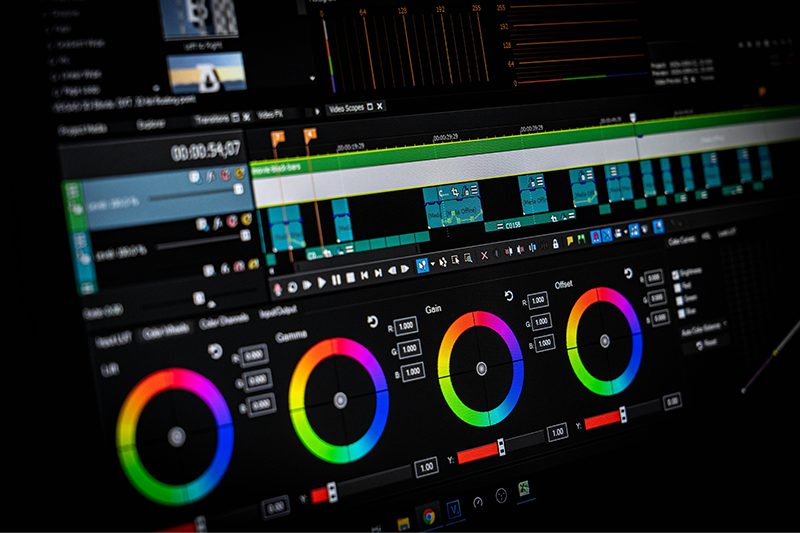Open Chrome from the taskbar

point(429,517)
